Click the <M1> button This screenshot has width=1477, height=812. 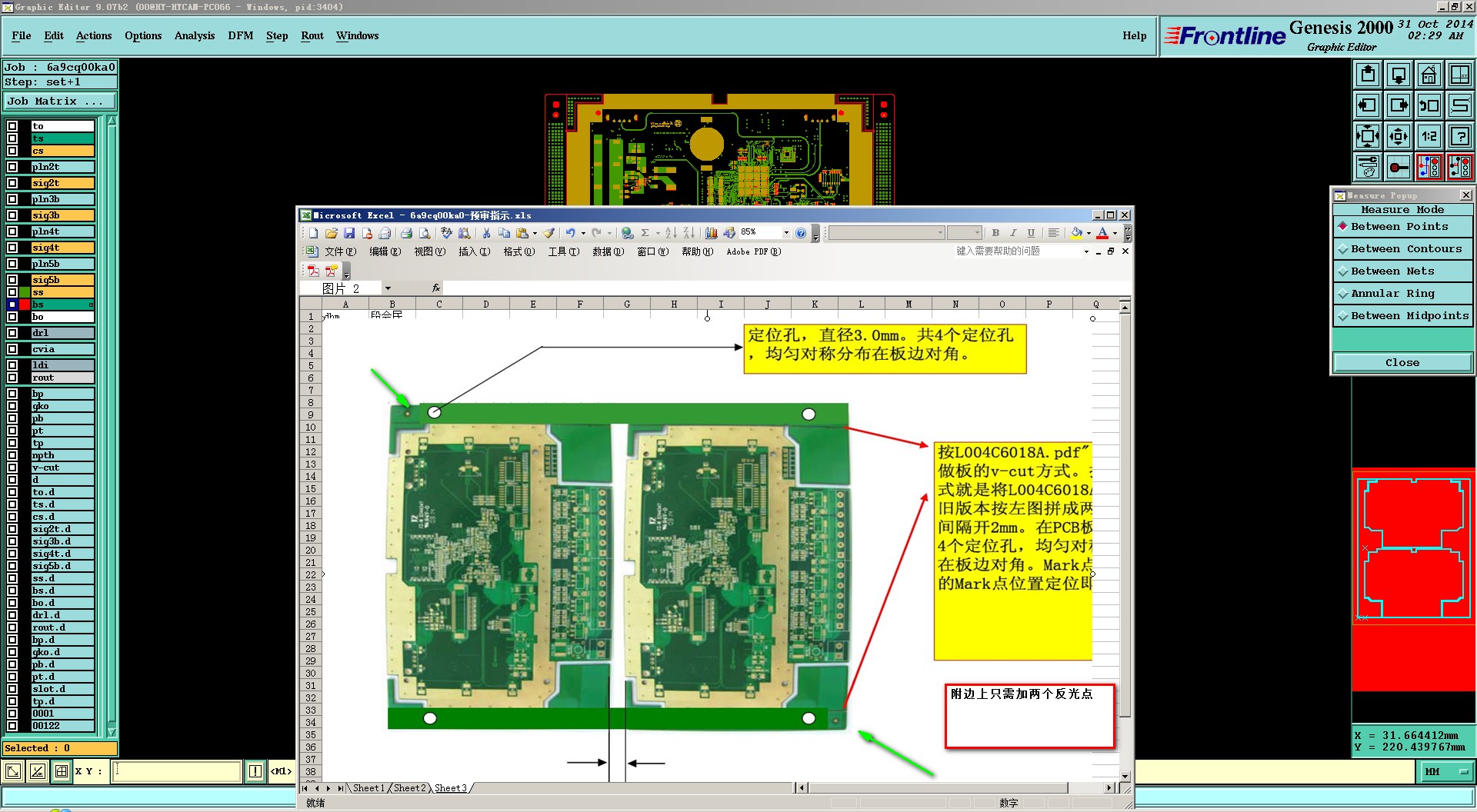281,771
